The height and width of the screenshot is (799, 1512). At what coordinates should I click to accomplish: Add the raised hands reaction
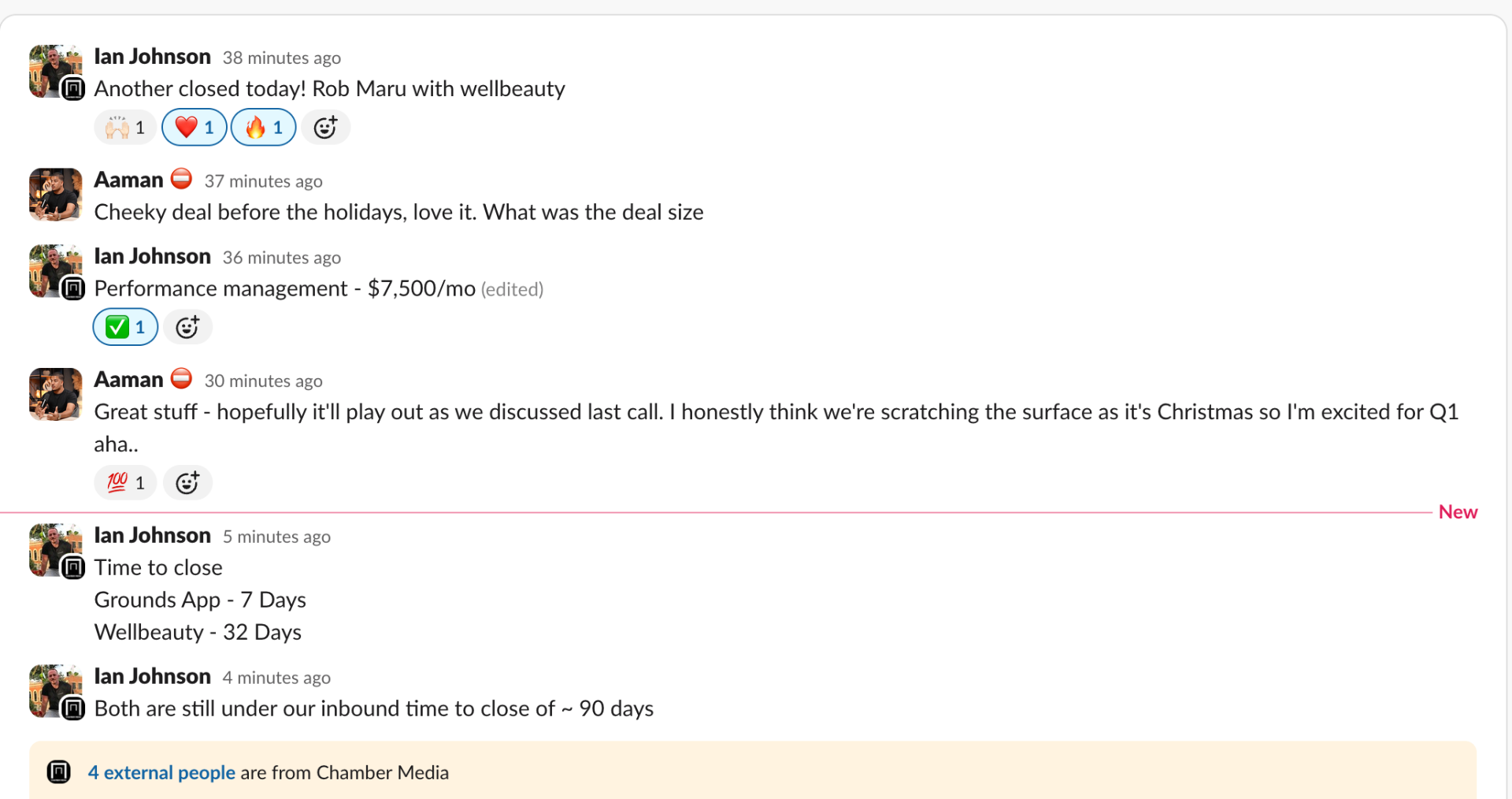click(125, 128)
